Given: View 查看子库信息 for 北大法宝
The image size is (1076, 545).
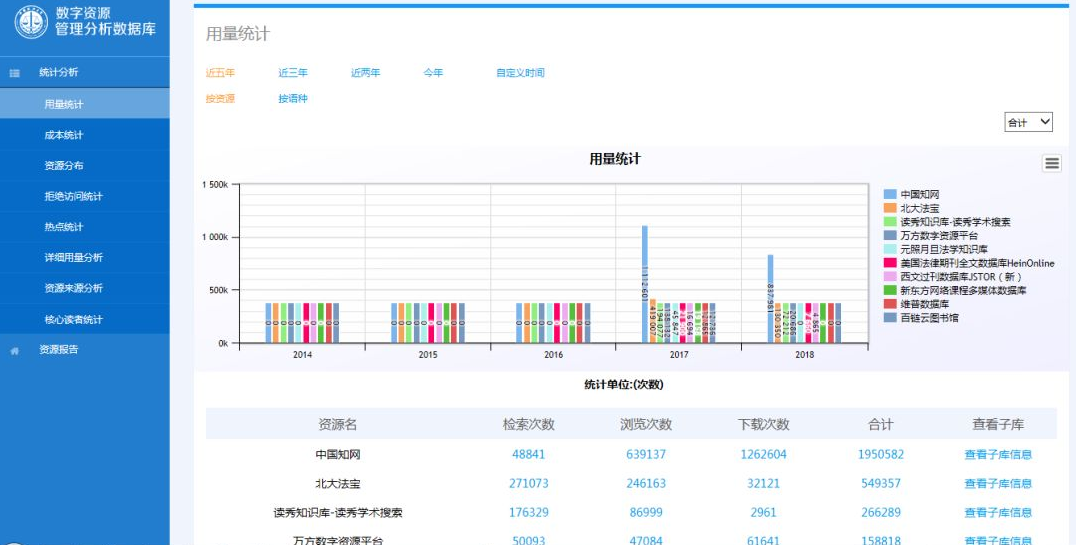Looking at the screenshot, I should pos(998,483).
